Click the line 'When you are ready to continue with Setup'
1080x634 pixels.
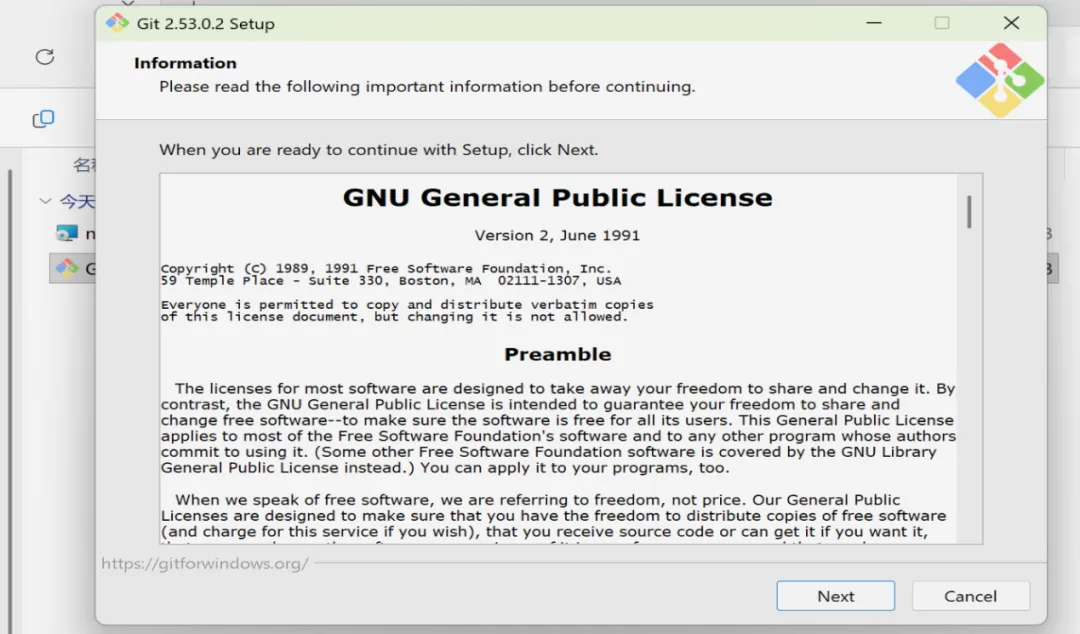[x=379, y=150]
